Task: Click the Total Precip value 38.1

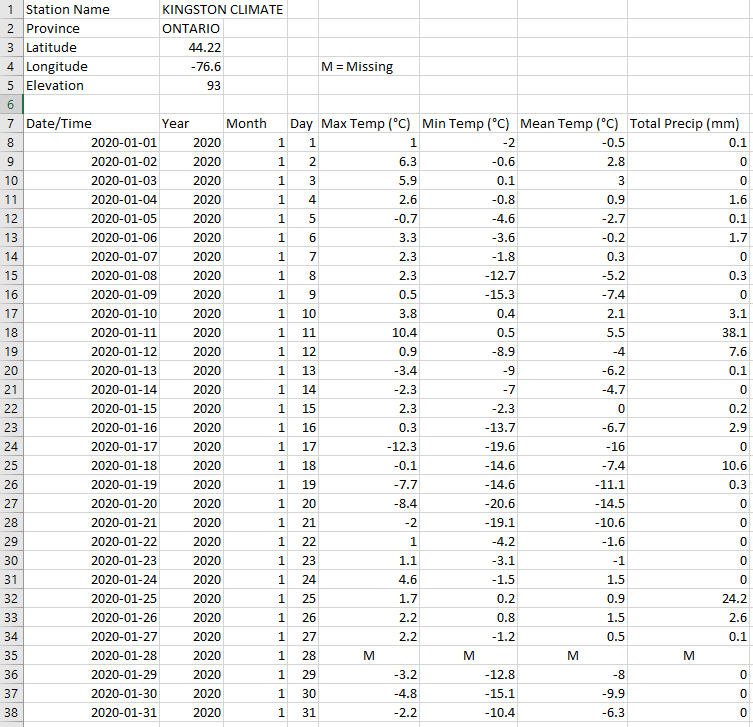Action: (x=690, y=333)
